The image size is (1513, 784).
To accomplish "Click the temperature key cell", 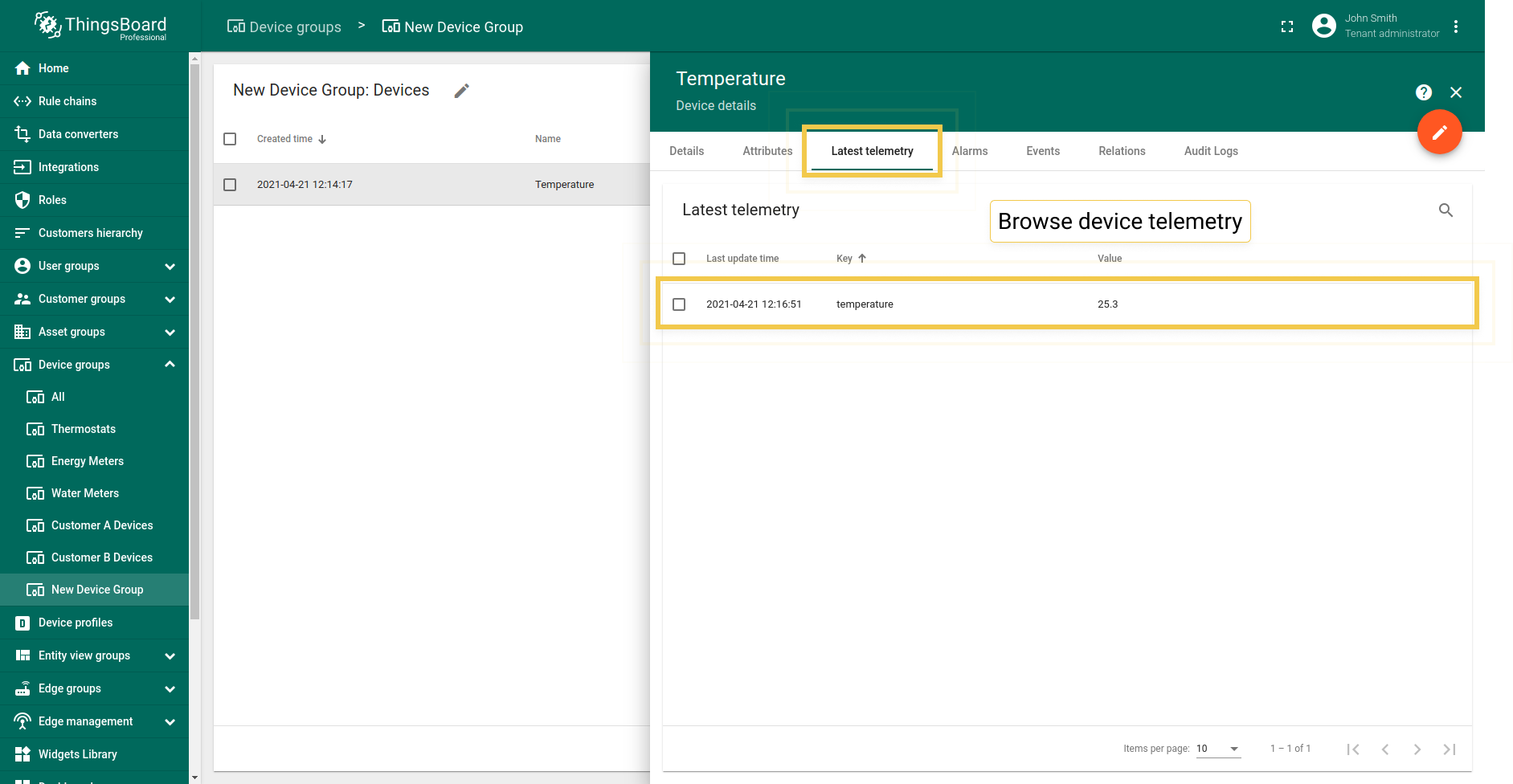I will (865, 304).
